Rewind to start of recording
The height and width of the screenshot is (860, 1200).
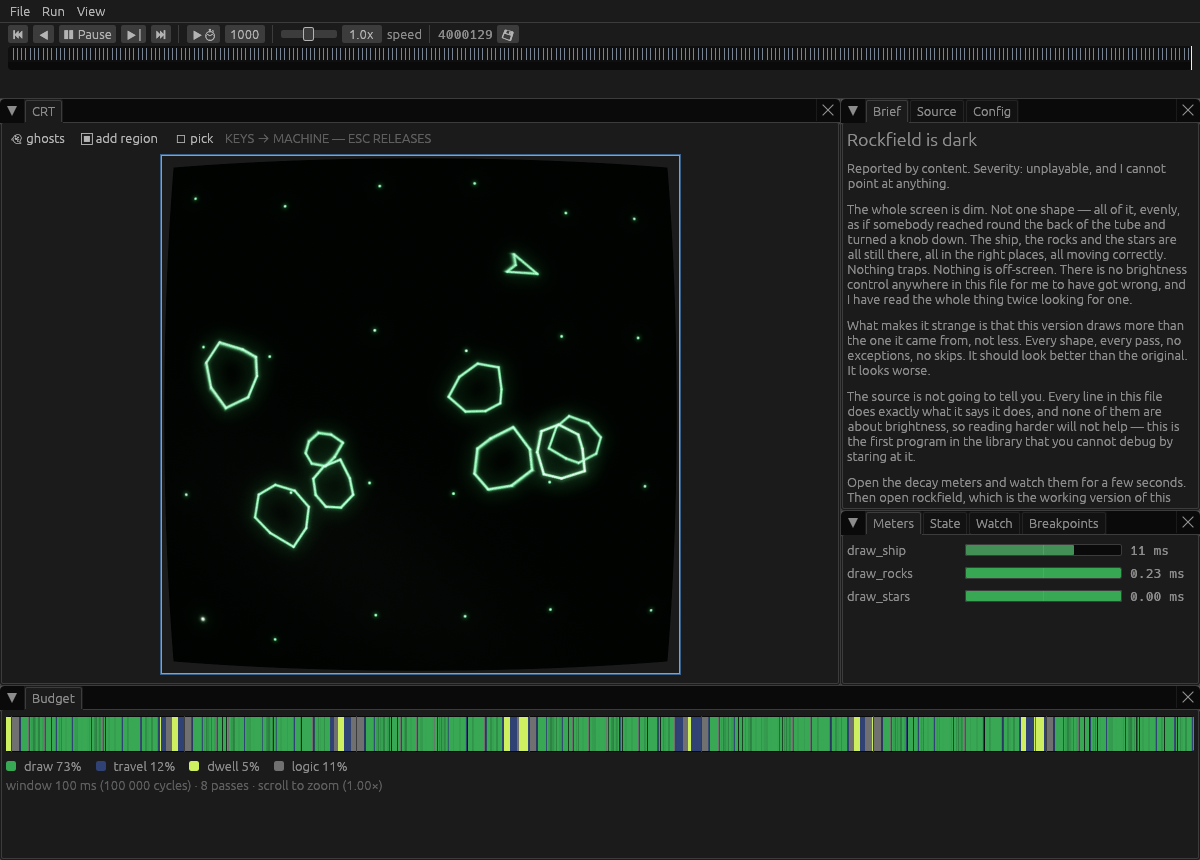[x=18, y=34]
